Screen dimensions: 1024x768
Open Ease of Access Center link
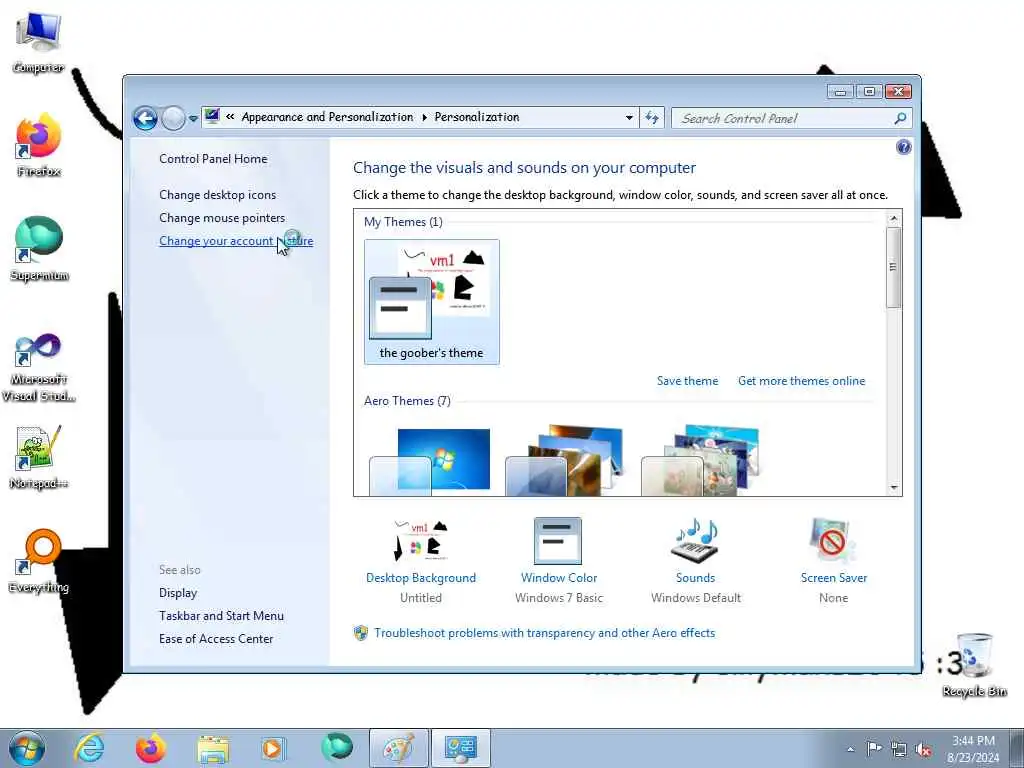point(216,639)
